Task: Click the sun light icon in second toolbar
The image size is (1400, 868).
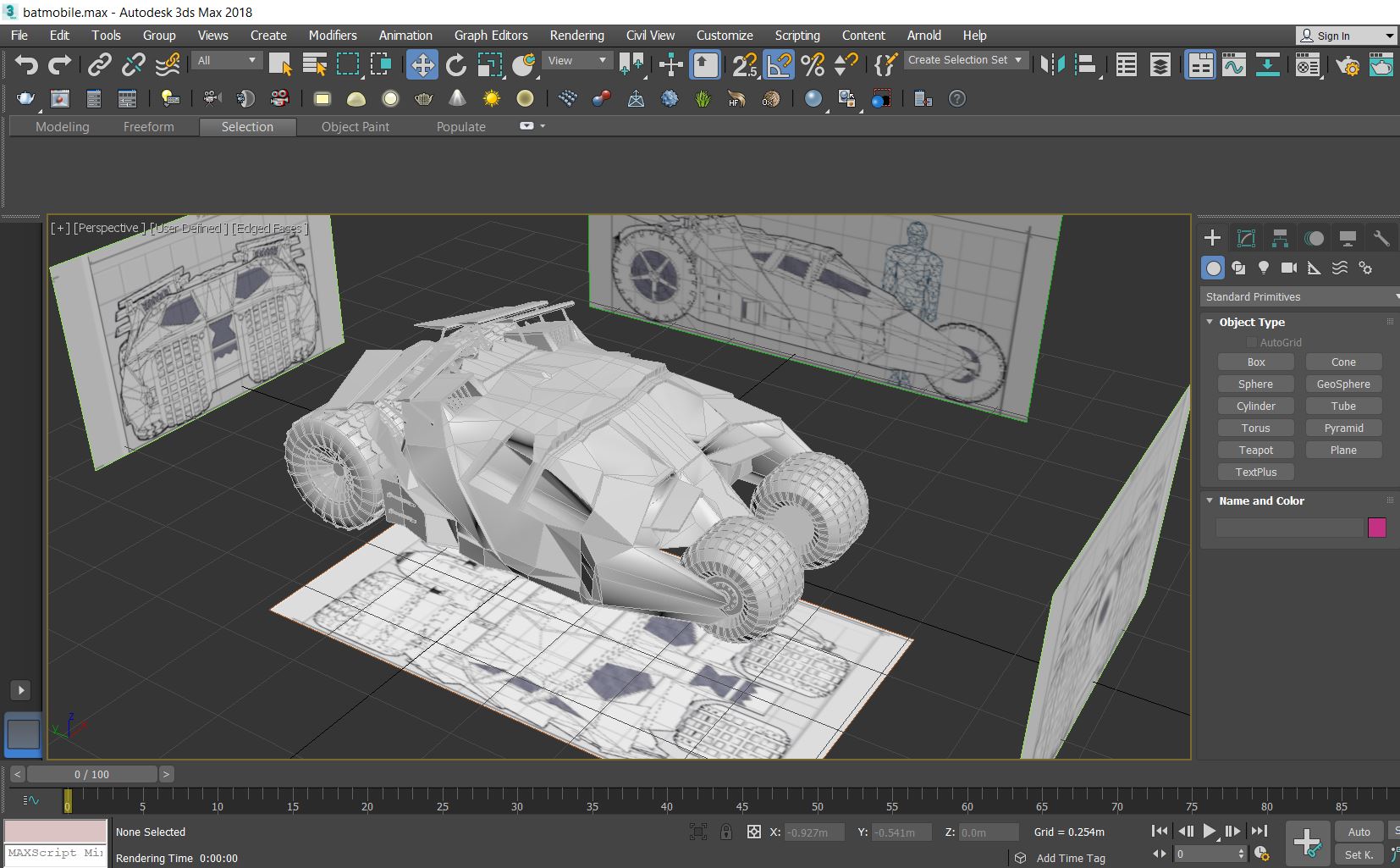Action: click(491, 99)
